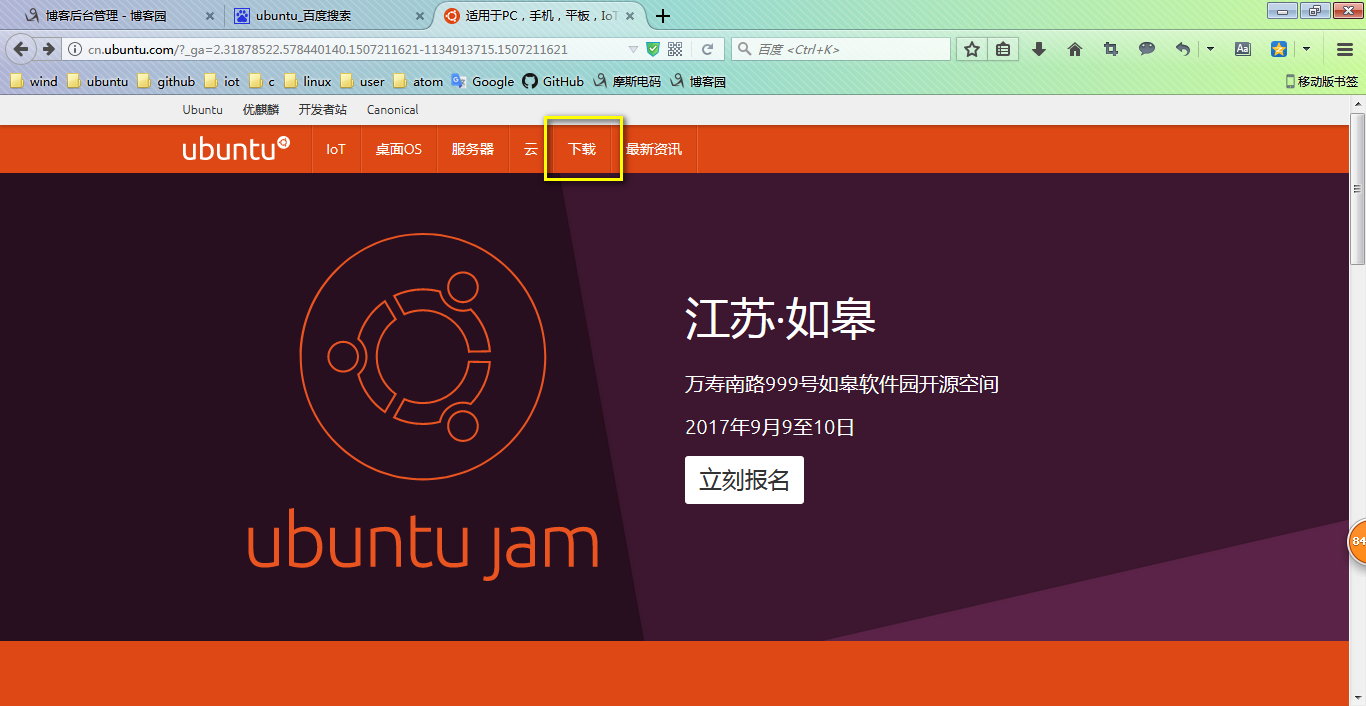Open the 桌面OS nav menu item
The image size is (1366, 706).
[399, 149]
